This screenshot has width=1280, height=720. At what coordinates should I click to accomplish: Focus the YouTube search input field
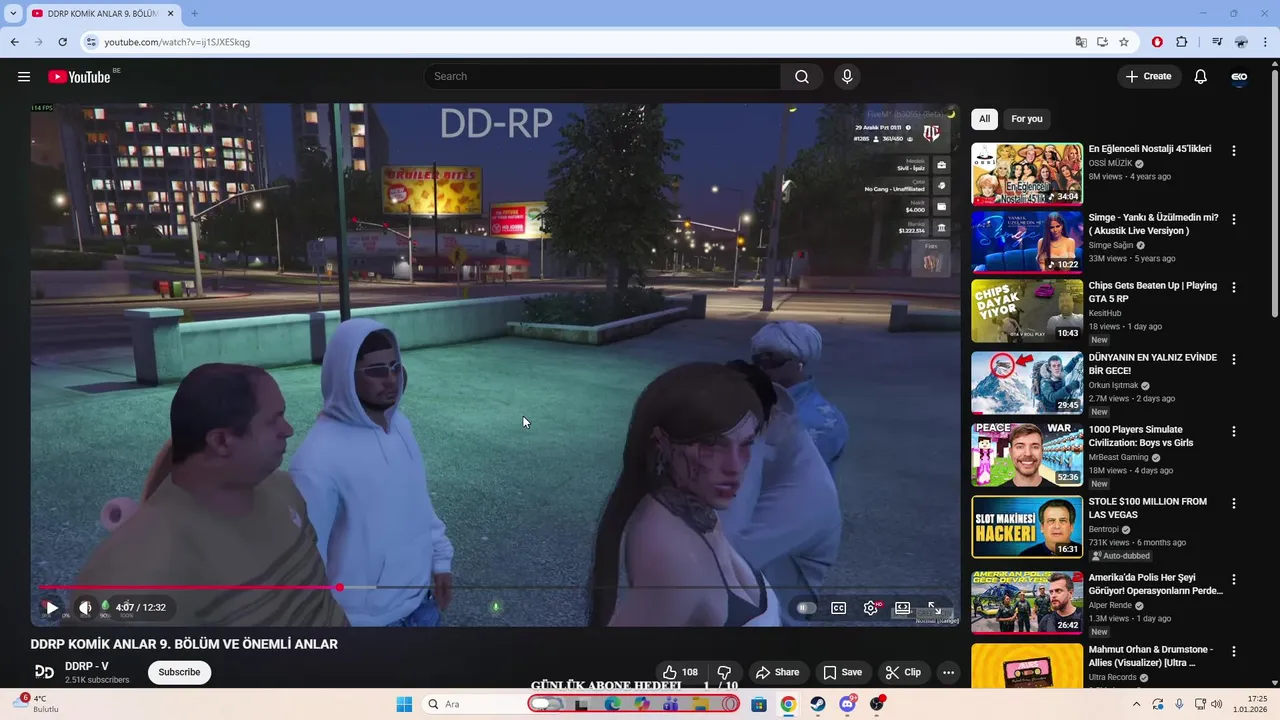click(x=603, y=77)
